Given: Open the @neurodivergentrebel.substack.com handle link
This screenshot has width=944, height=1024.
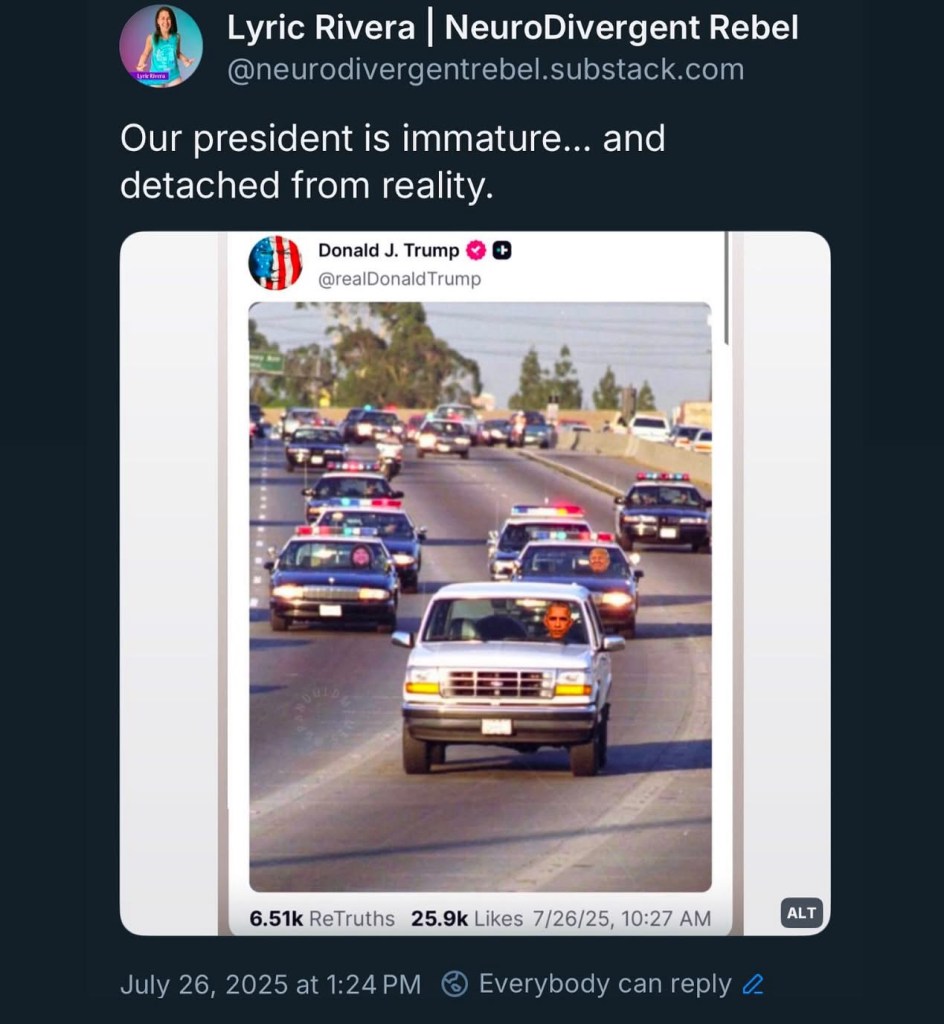Looking at the screenshot, I should pos(485,70).
